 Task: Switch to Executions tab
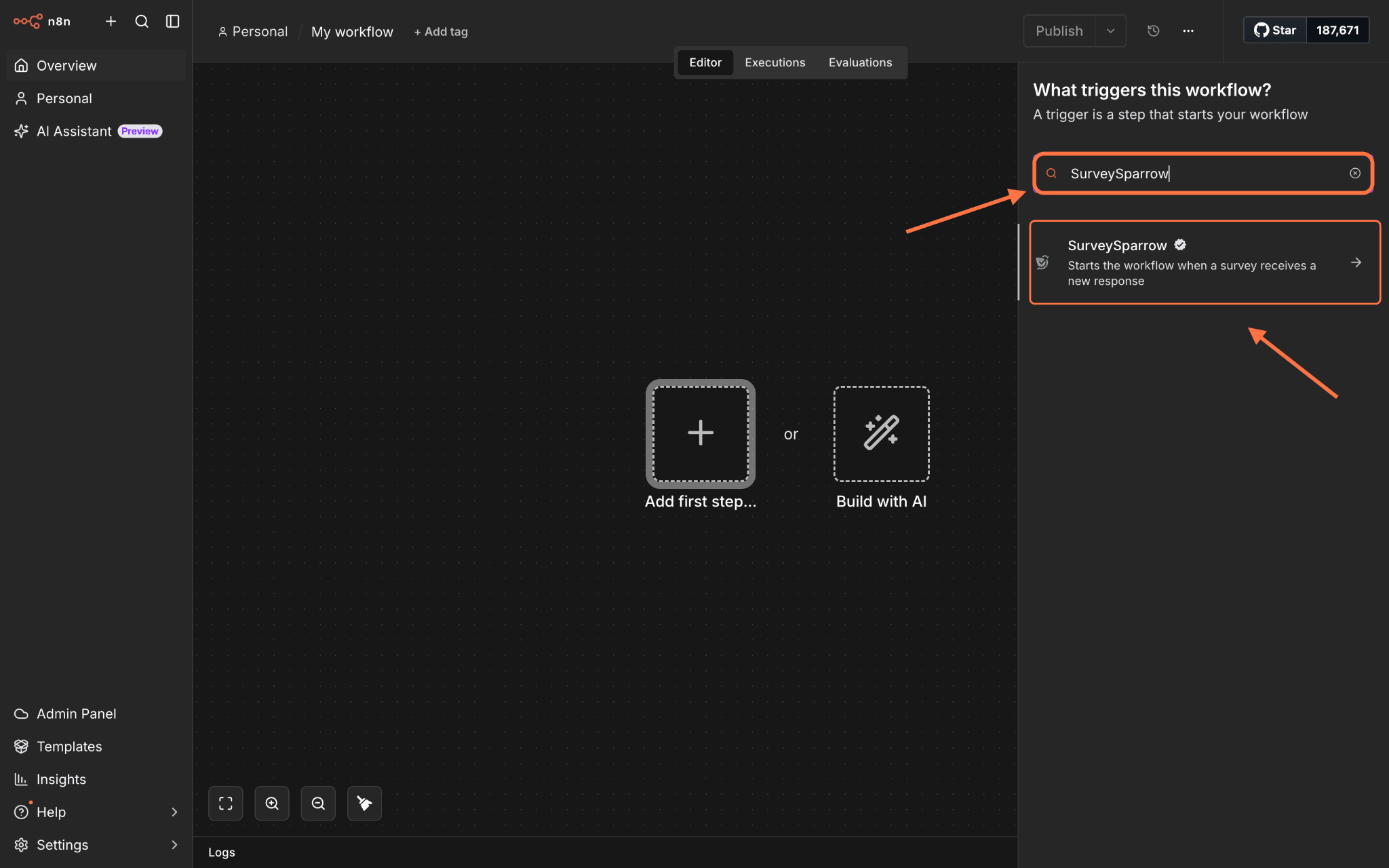coord(775,62)
